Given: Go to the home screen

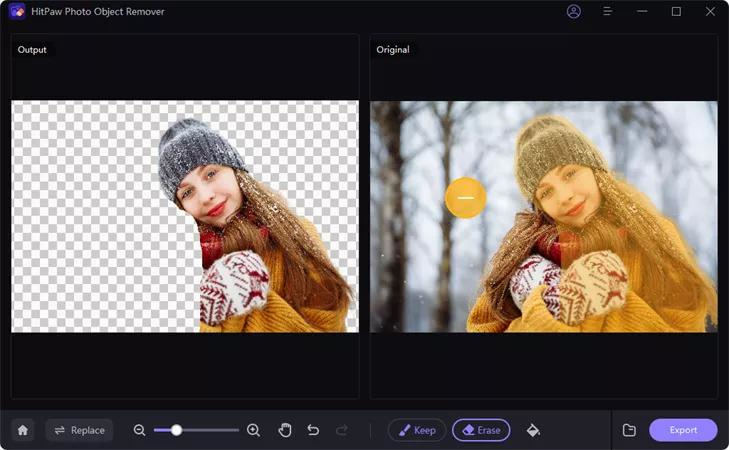Looking at the screenshot, I should pos(23,430).
